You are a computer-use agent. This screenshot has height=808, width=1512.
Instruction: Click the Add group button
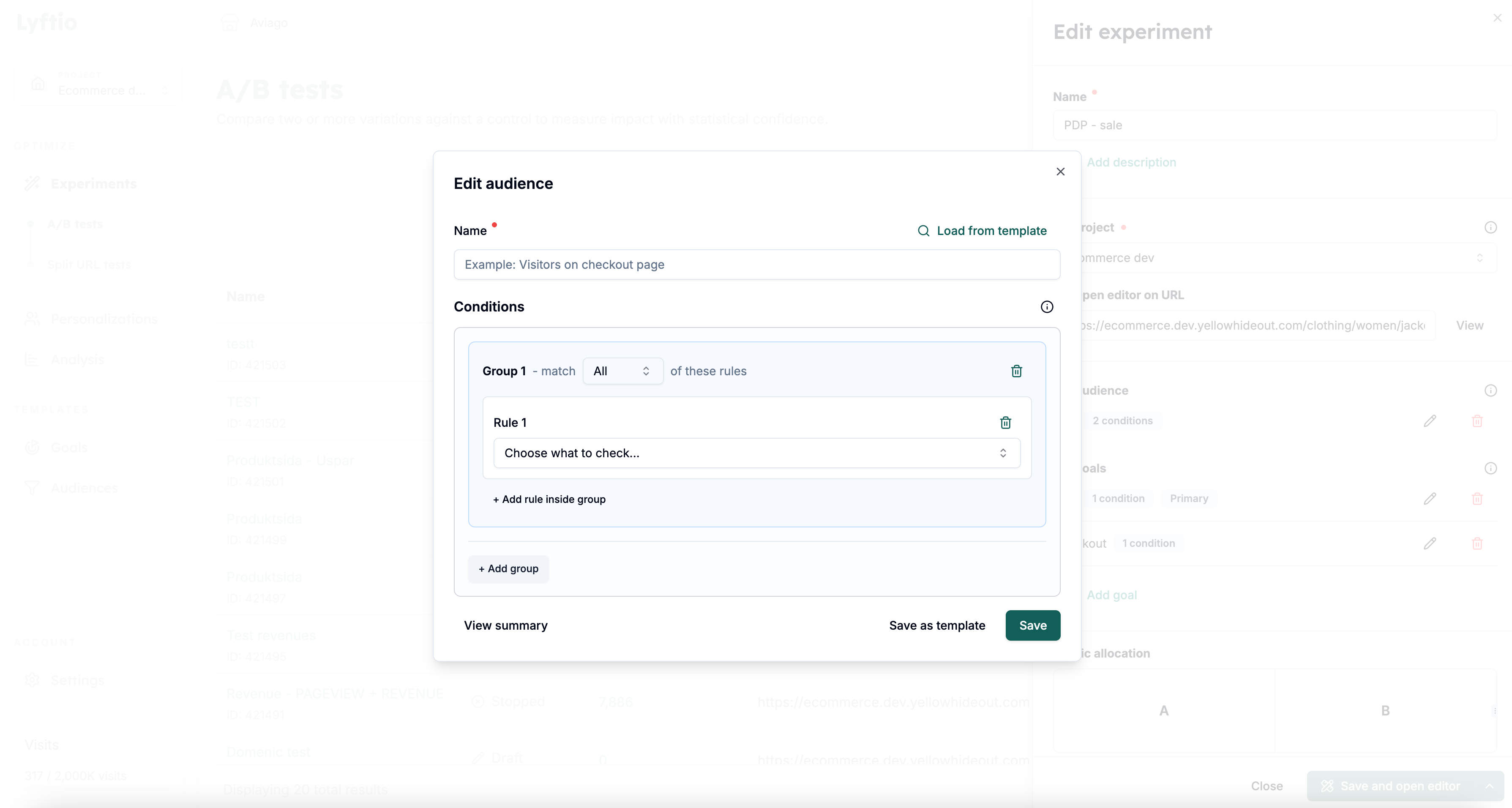(x=508, y=568)
